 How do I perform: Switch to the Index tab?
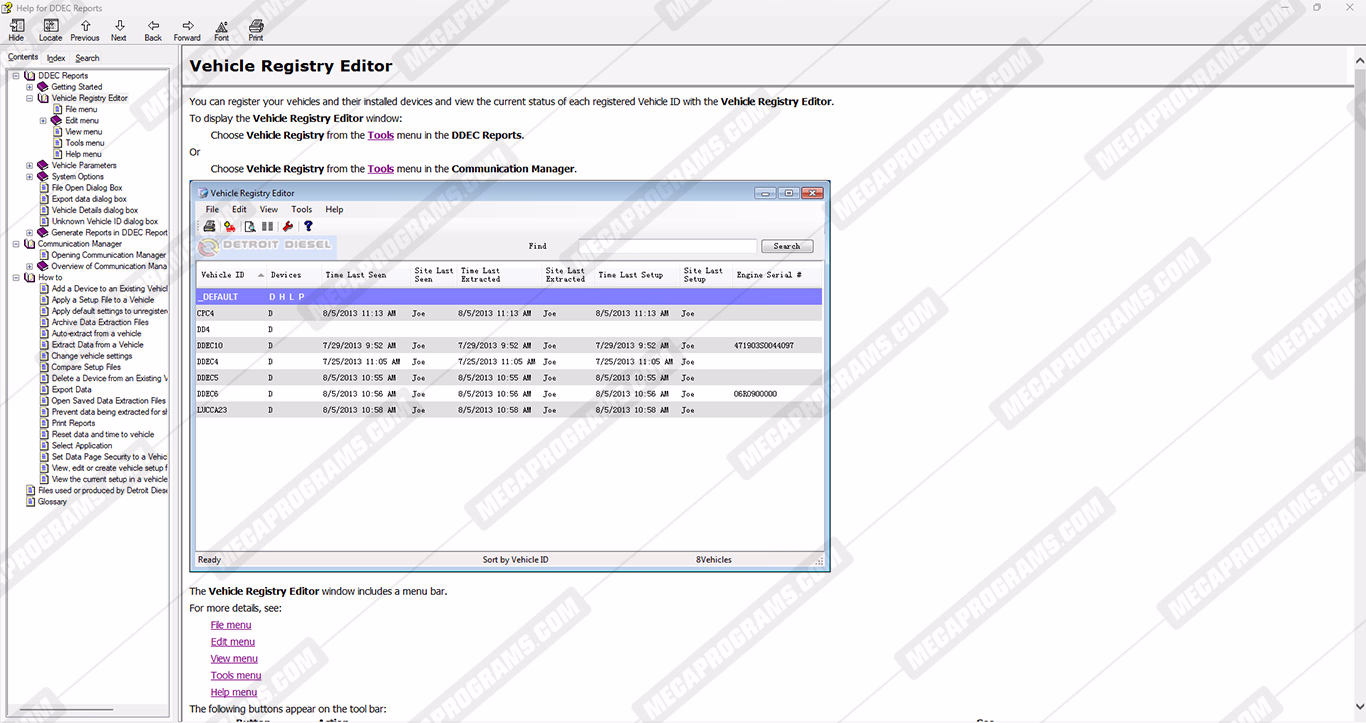(x=56, y=58)
